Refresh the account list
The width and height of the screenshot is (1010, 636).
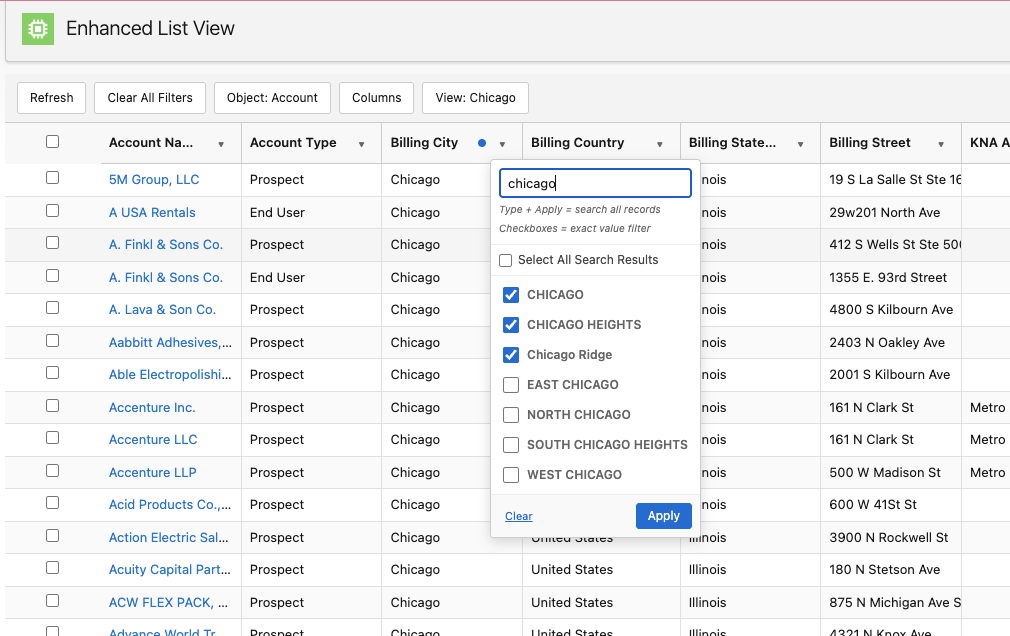[51, 97]
